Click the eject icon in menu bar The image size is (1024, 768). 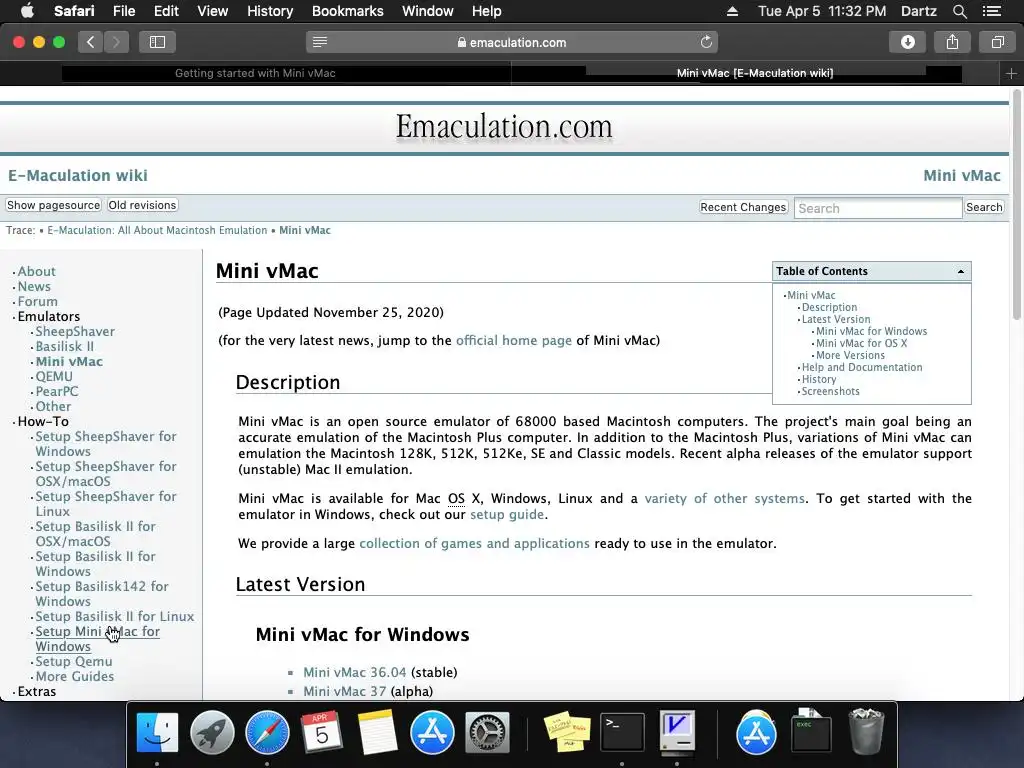click(732, 11)
